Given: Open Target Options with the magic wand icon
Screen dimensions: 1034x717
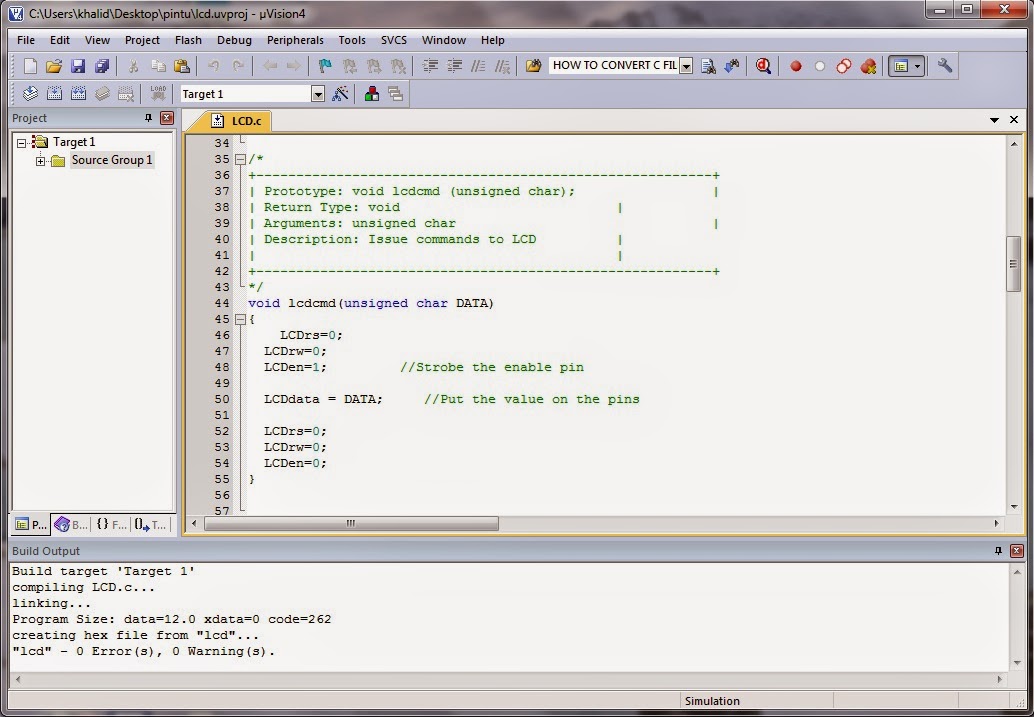Looking at the screenshot, I should click(340, 94).
